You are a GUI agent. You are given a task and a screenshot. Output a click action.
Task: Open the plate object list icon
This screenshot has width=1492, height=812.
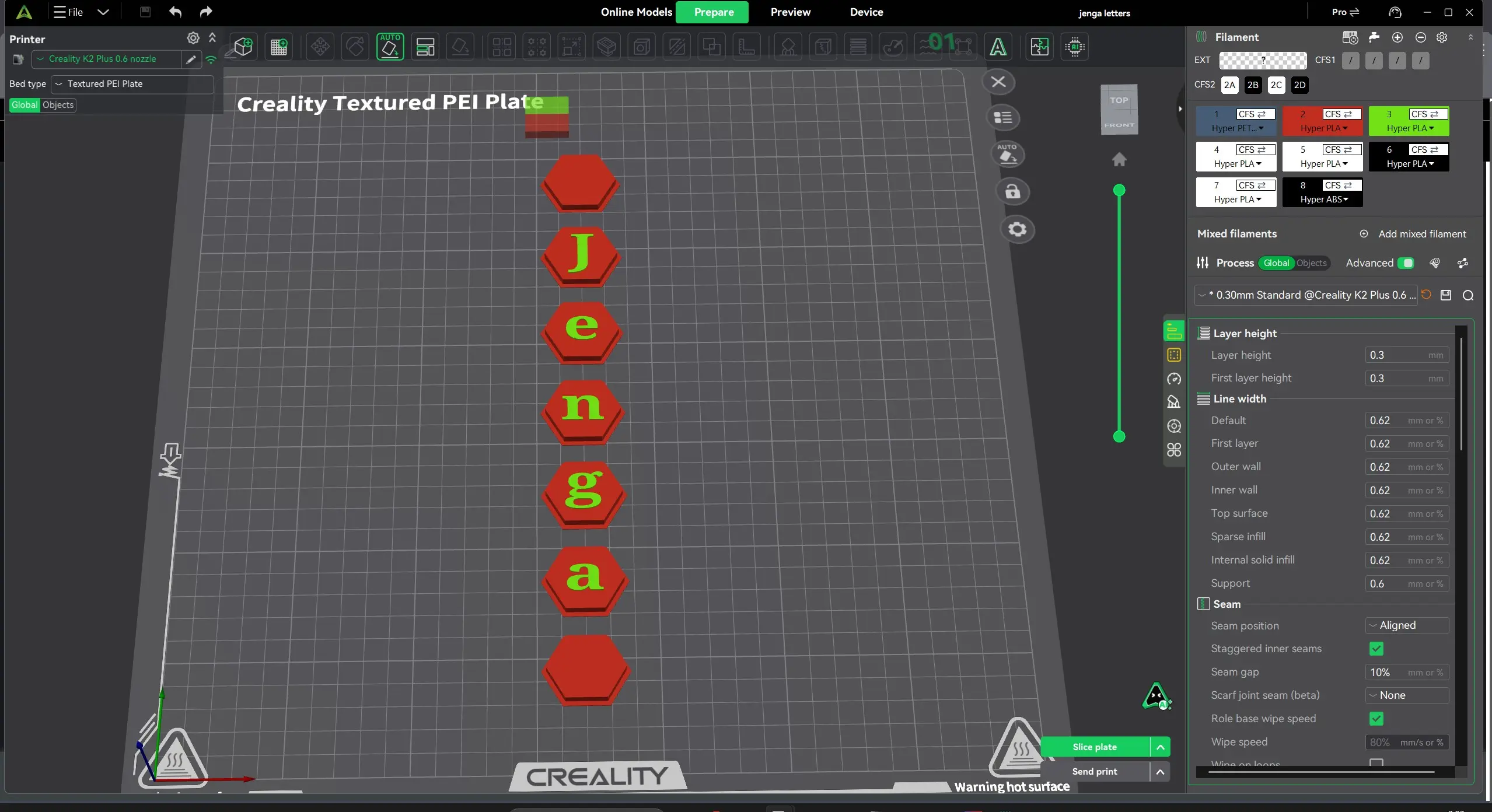coord(1003,118)
